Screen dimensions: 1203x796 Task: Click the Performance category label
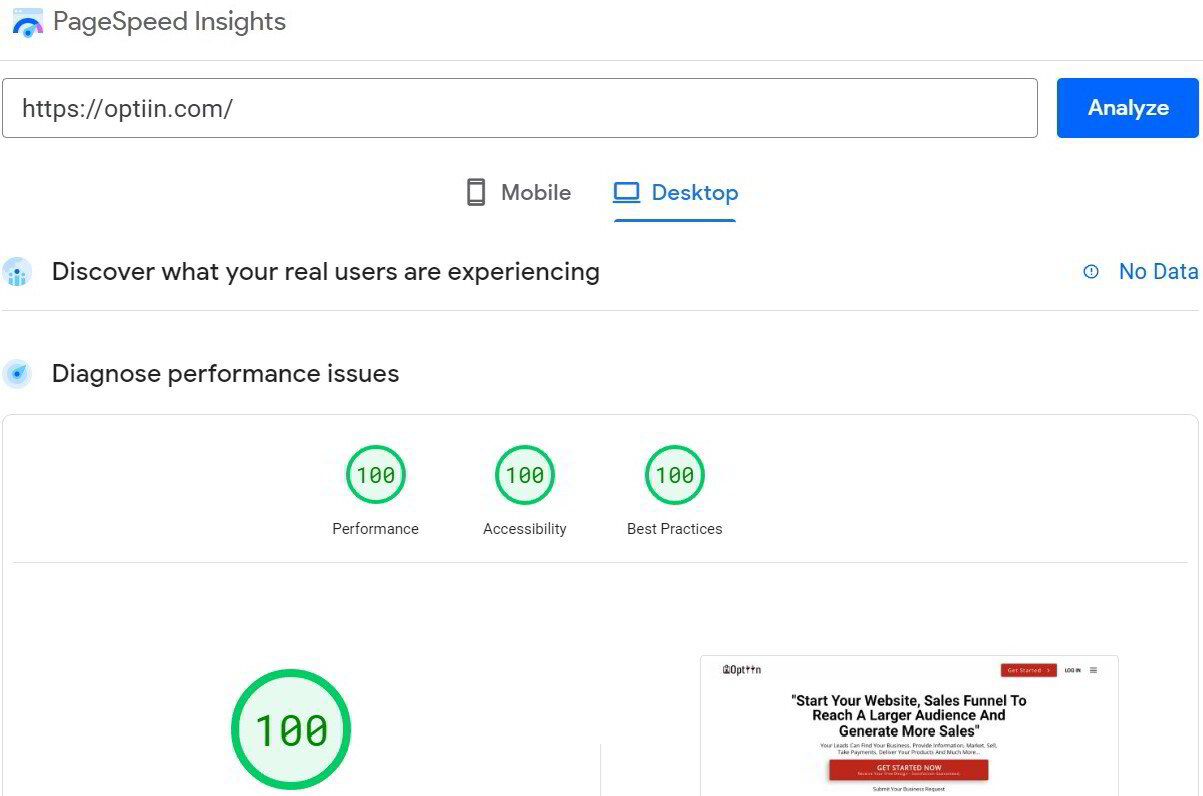click(375, 529)
